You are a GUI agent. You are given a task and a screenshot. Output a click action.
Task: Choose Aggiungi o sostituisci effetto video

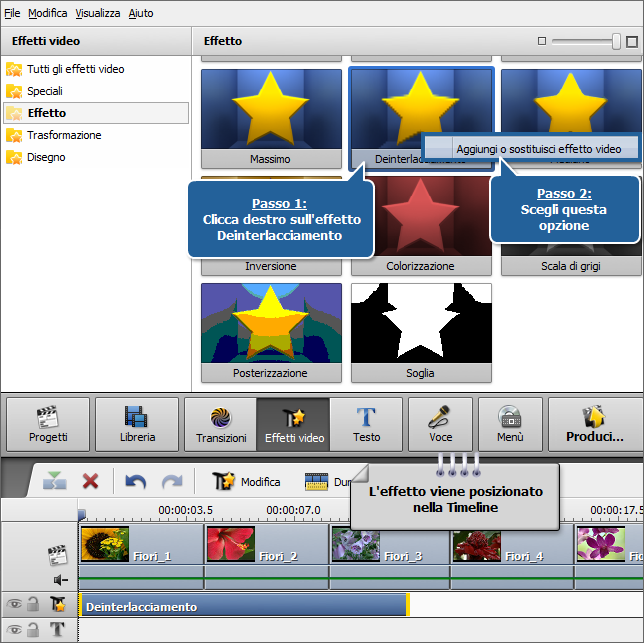(538, 149)
